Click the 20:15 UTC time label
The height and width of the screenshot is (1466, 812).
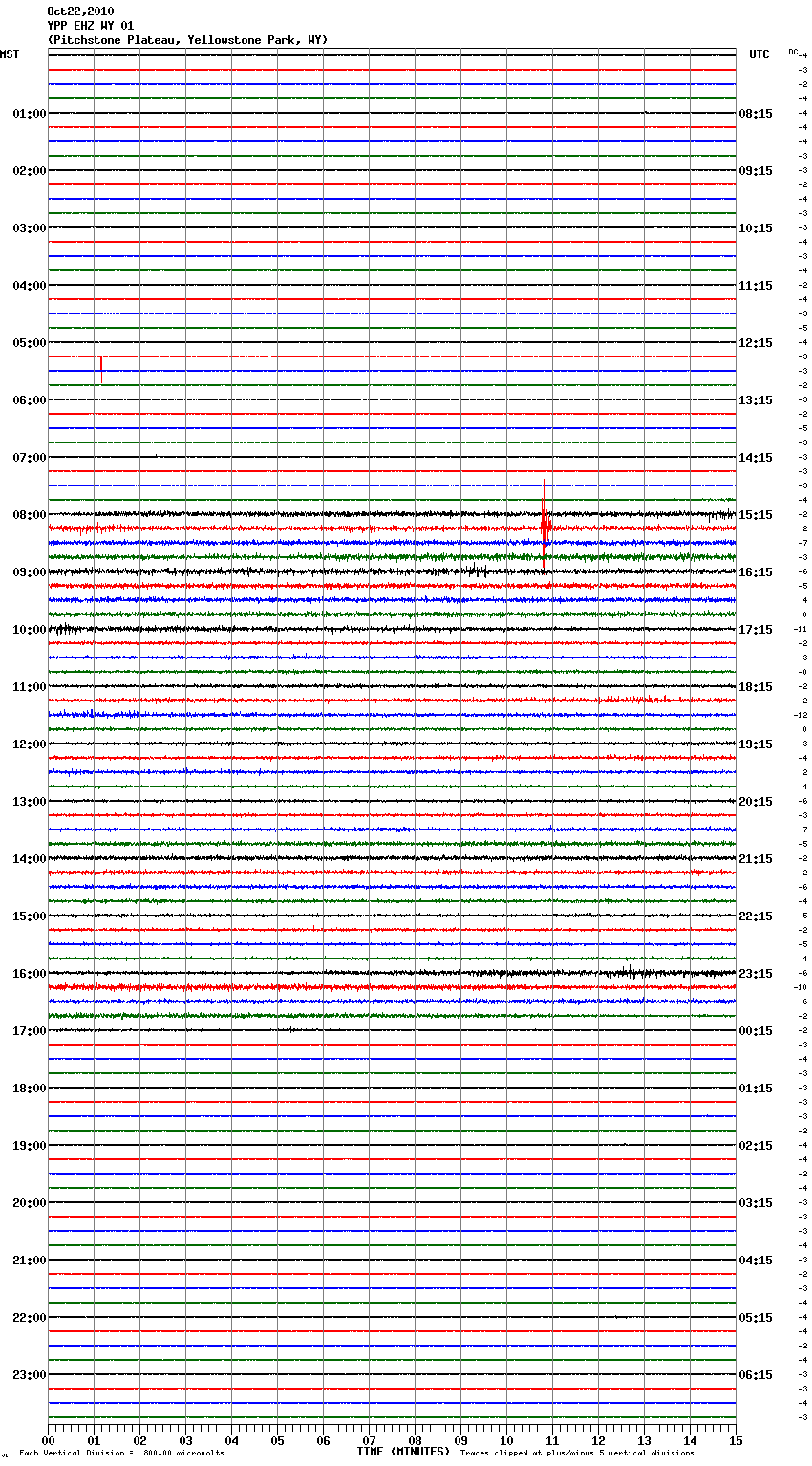(756, 802)
